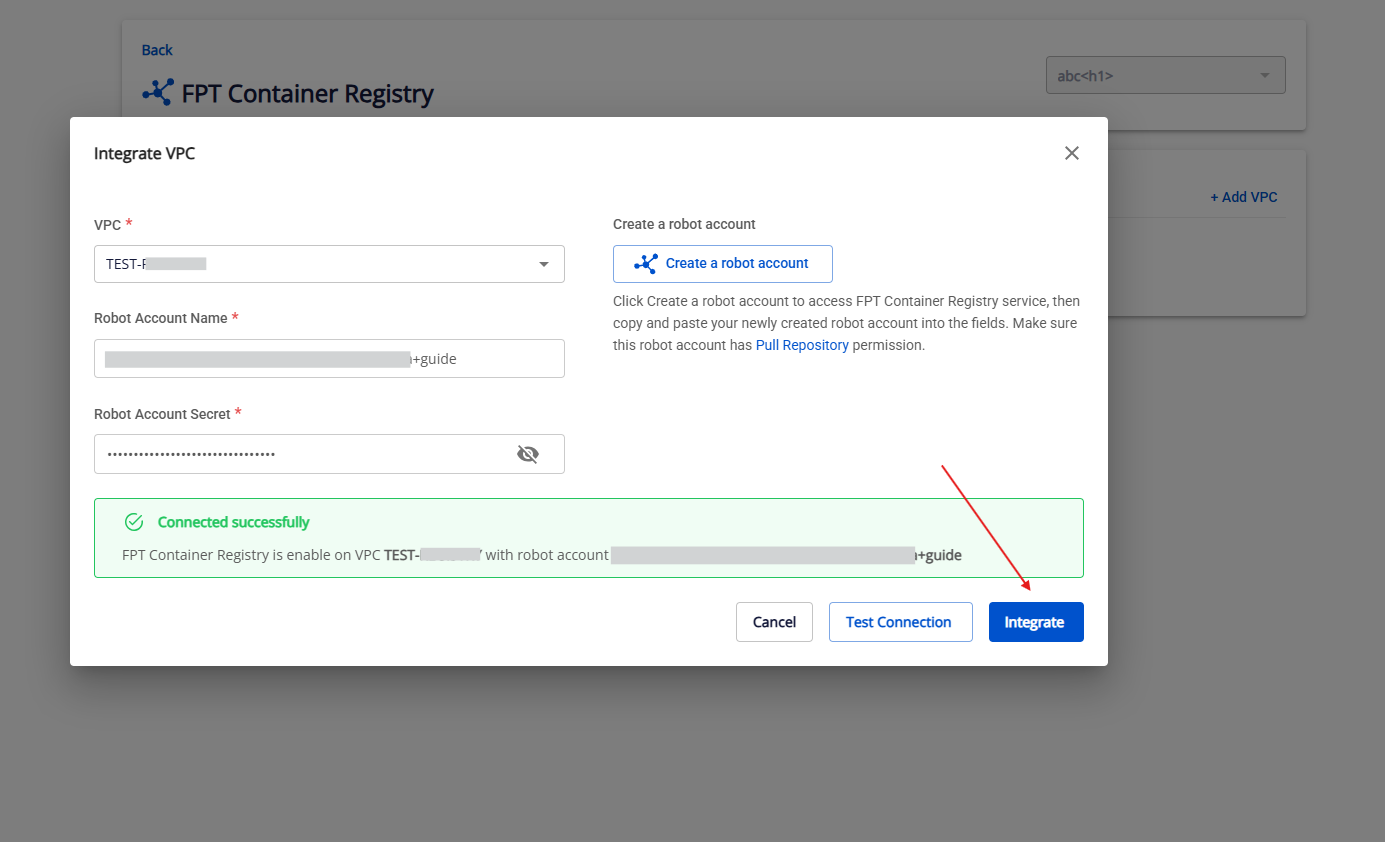Select the VPC field showing TEST-
Screen dimensions: 1385x842
pos(310,265)
